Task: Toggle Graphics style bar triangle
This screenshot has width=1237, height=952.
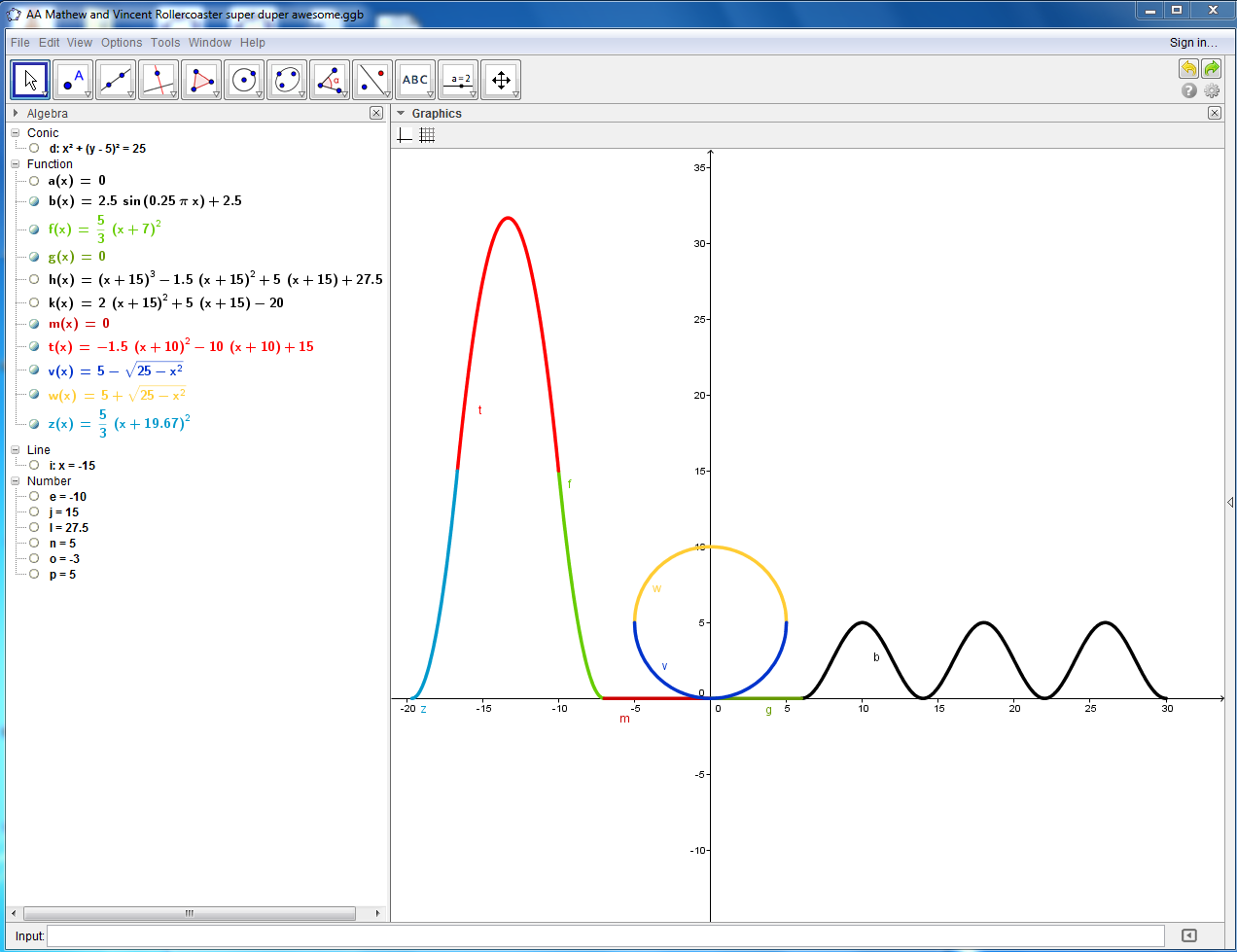Action: (x=401, y=113)
